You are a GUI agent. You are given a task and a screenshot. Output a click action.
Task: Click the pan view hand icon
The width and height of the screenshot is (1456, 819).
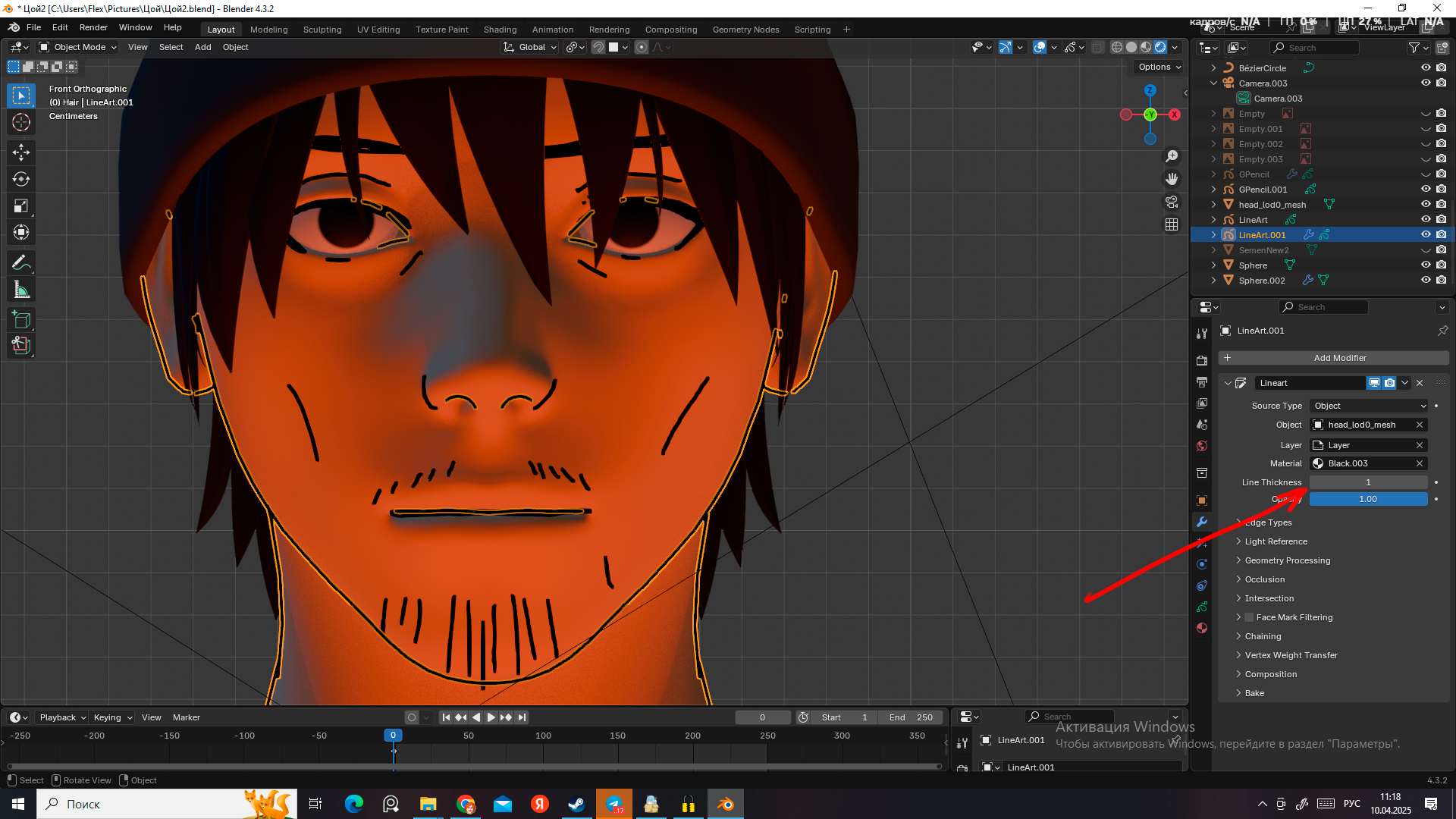tap(1172, 179)
